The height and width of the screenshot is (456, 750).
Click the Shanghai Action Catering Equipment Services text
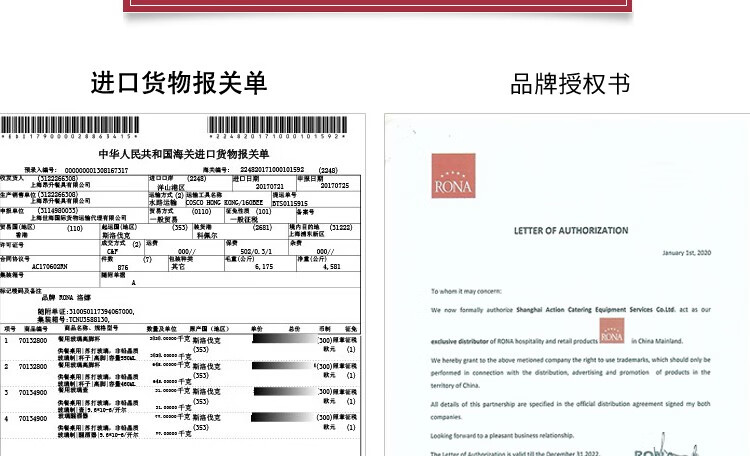tap(596, 310)
